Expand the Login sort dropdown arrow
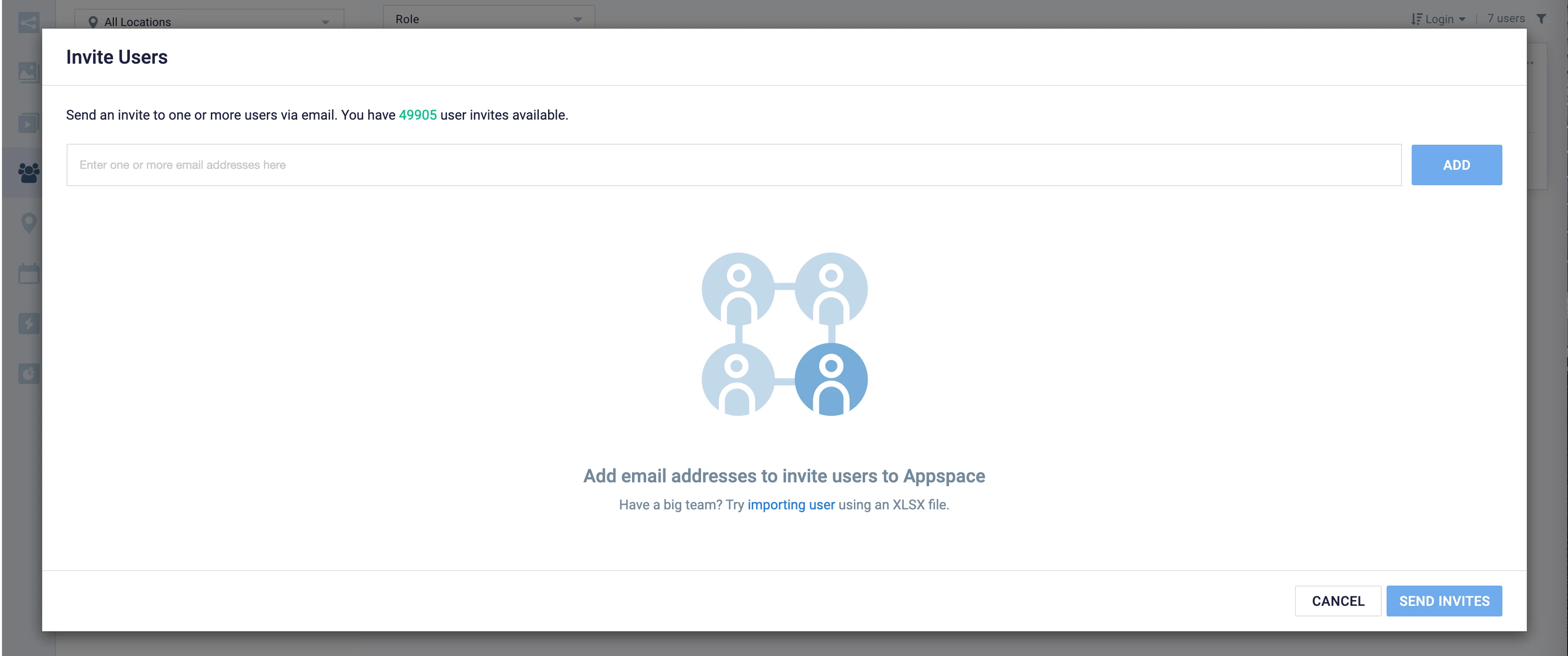 click(x=1462, y=19)
